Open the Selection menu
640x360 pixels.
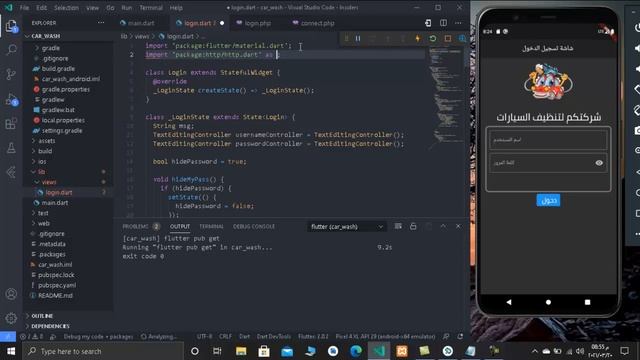coord(66,8)
